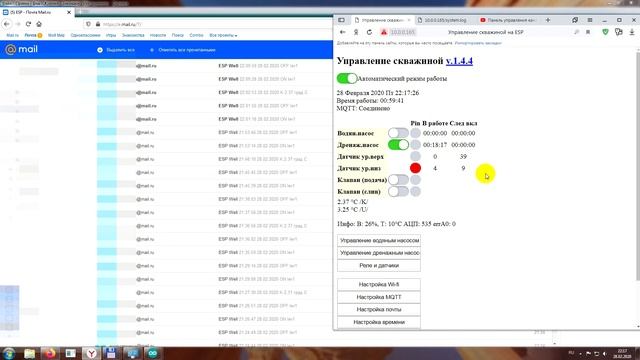Open version link v.1.4.4
Viewport: 640px width, 360px height.
(x=459, y=61)
